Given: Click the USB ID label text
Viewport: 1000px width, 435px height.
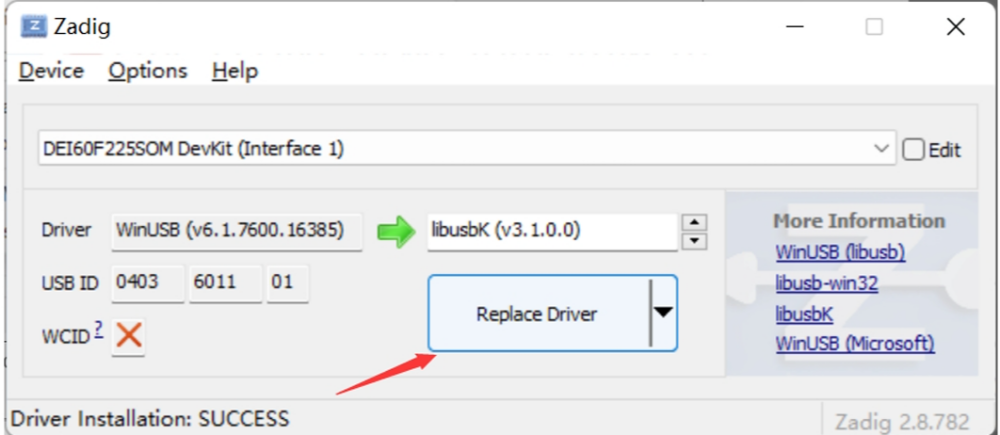Looking at the screenshot, I should click(70, 283).
